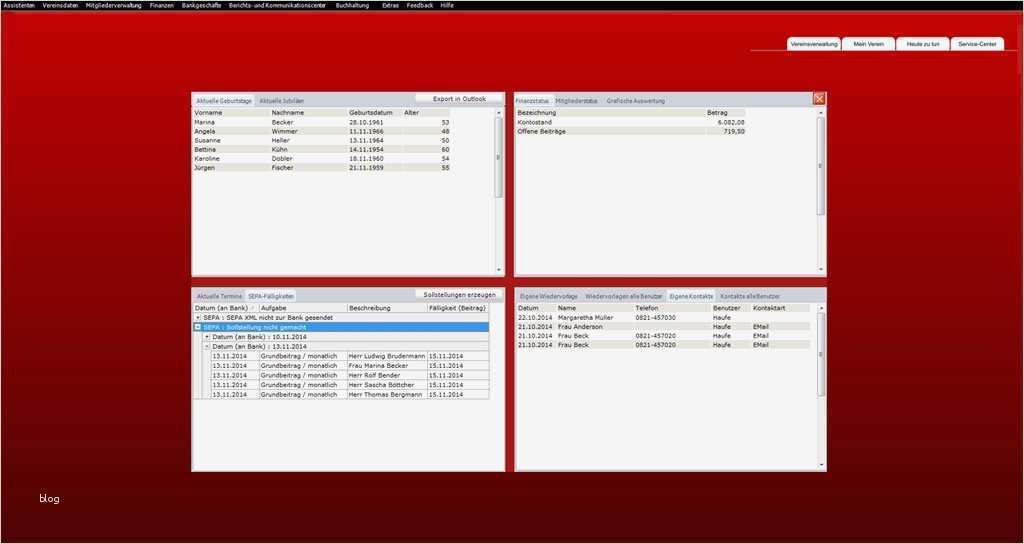Expand SEPA XML nicht zur Bank gesendet
The height and width of the screenshot is (544, 1024).
(x=198, y=317)
